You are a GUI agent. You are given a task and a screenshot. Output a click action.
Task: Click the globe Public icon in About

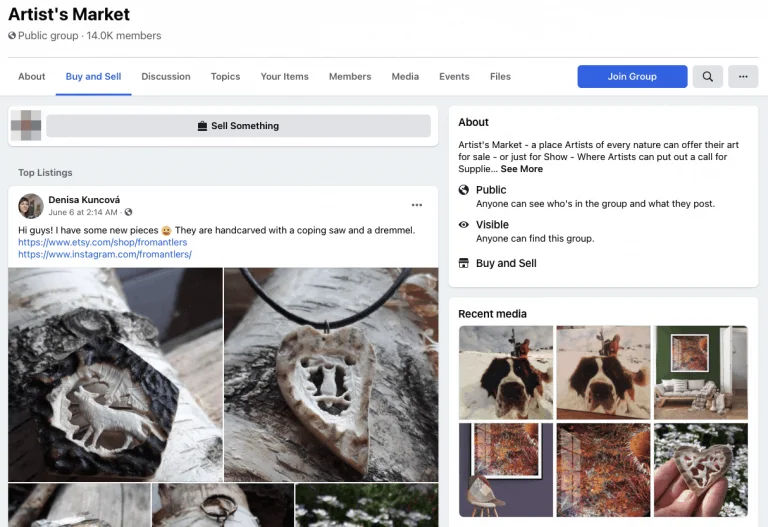point(464,190)
